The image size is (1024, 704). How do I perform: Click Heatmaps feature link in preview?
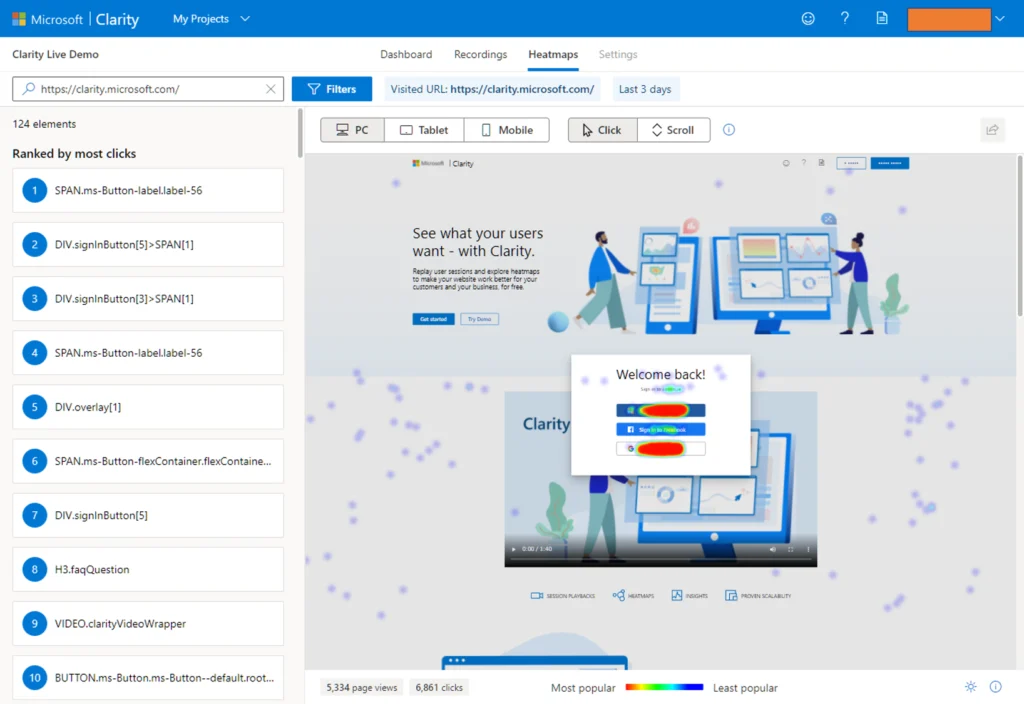pyautogui.click(x=633, y=596)
